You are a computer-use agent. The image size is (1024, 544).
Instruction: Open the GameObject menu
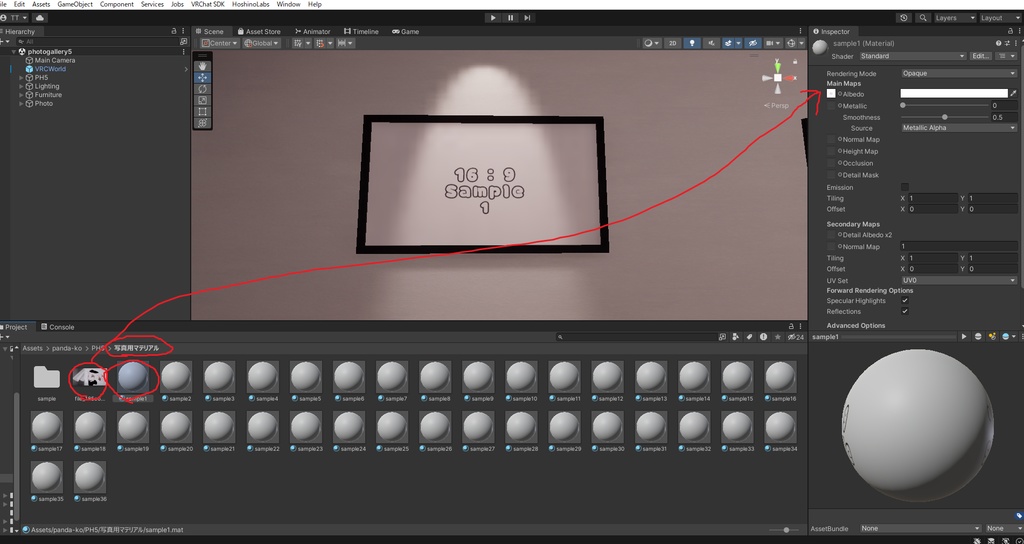coord(74,4)
